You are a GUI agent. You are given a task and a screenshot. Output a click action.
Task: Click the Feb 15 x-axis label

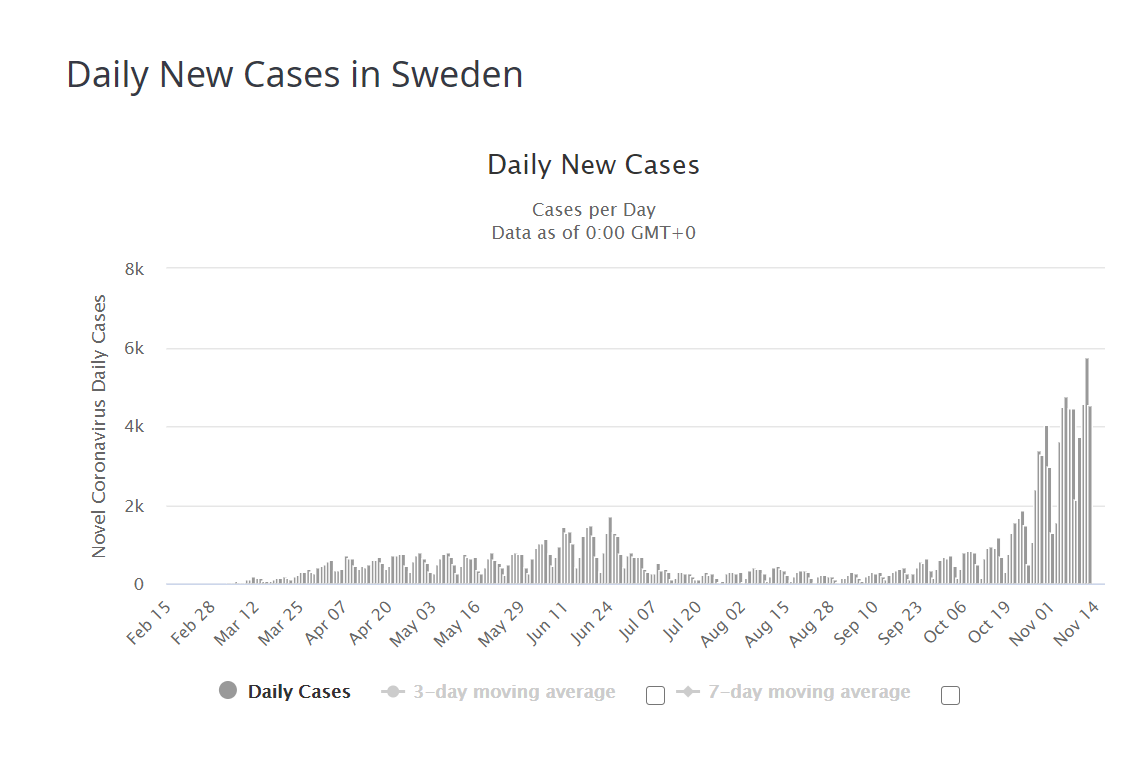[x=147, y=623]
